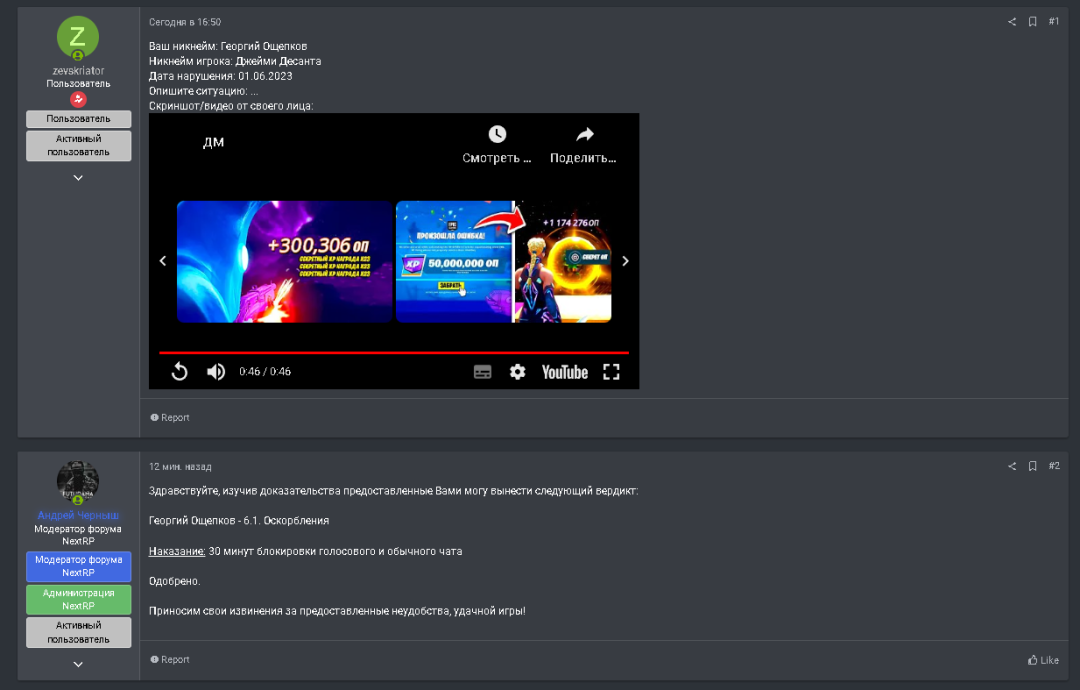Click the grey Пользователь badge
Screen dimensions: 1080x690
(79, 119)
